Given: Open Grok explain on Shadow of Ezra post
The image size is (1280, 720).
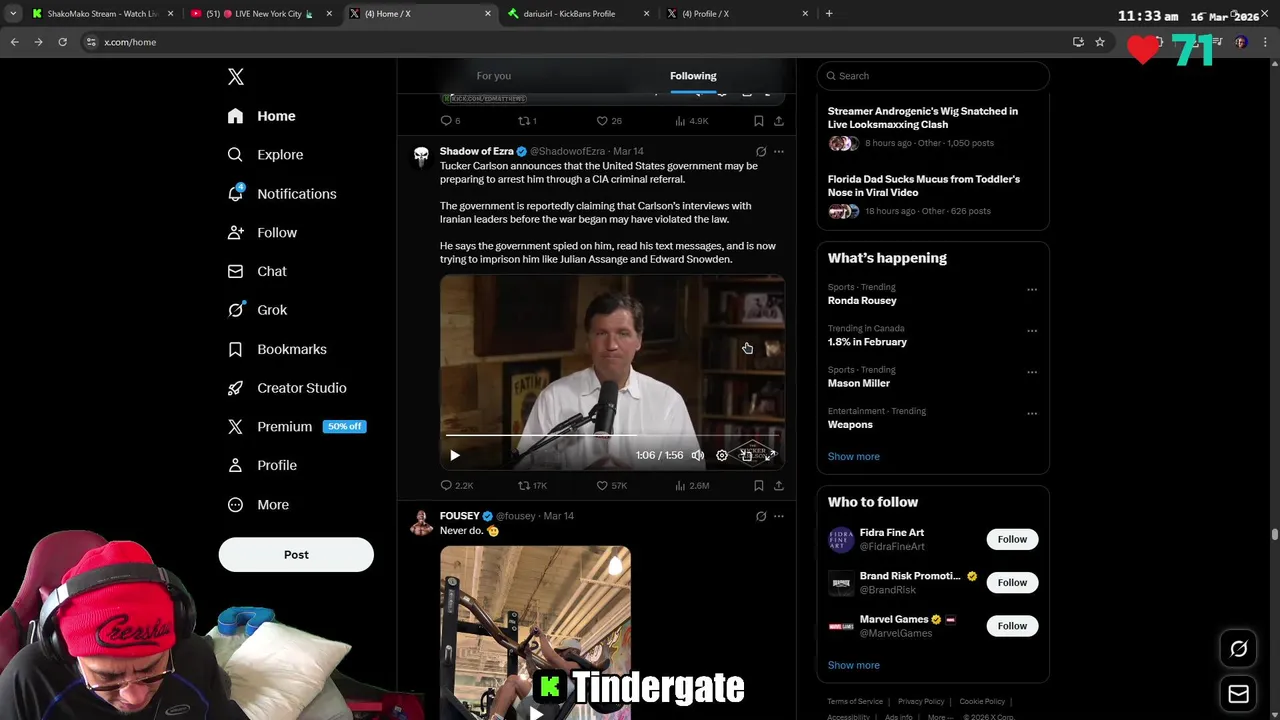Looking at the screenshot, I should 761,152.
